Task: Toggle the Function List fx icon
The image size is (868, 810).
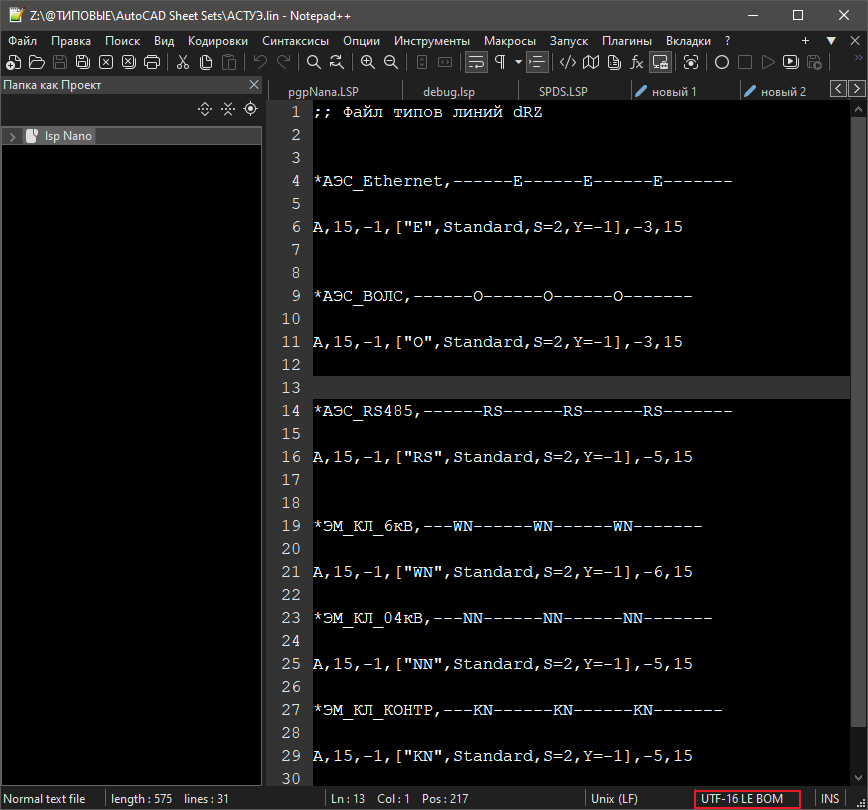Action: (637, 62)
